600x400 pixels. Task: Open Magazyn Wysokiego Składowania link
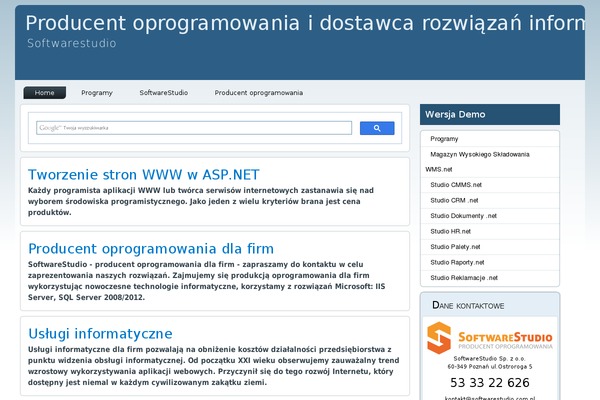[480, 154]
